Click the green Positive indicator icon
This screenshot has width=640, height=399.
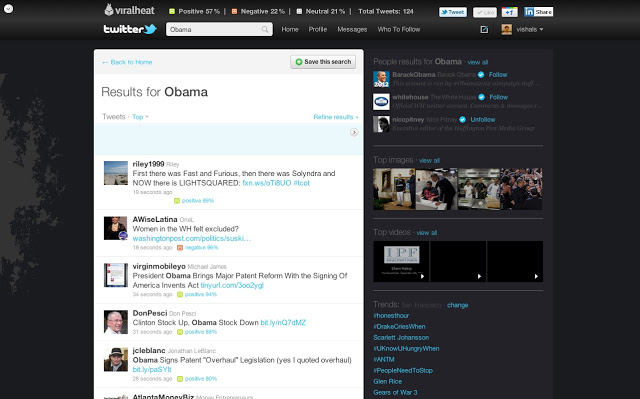pyautogui.click(x=172, y=11)
